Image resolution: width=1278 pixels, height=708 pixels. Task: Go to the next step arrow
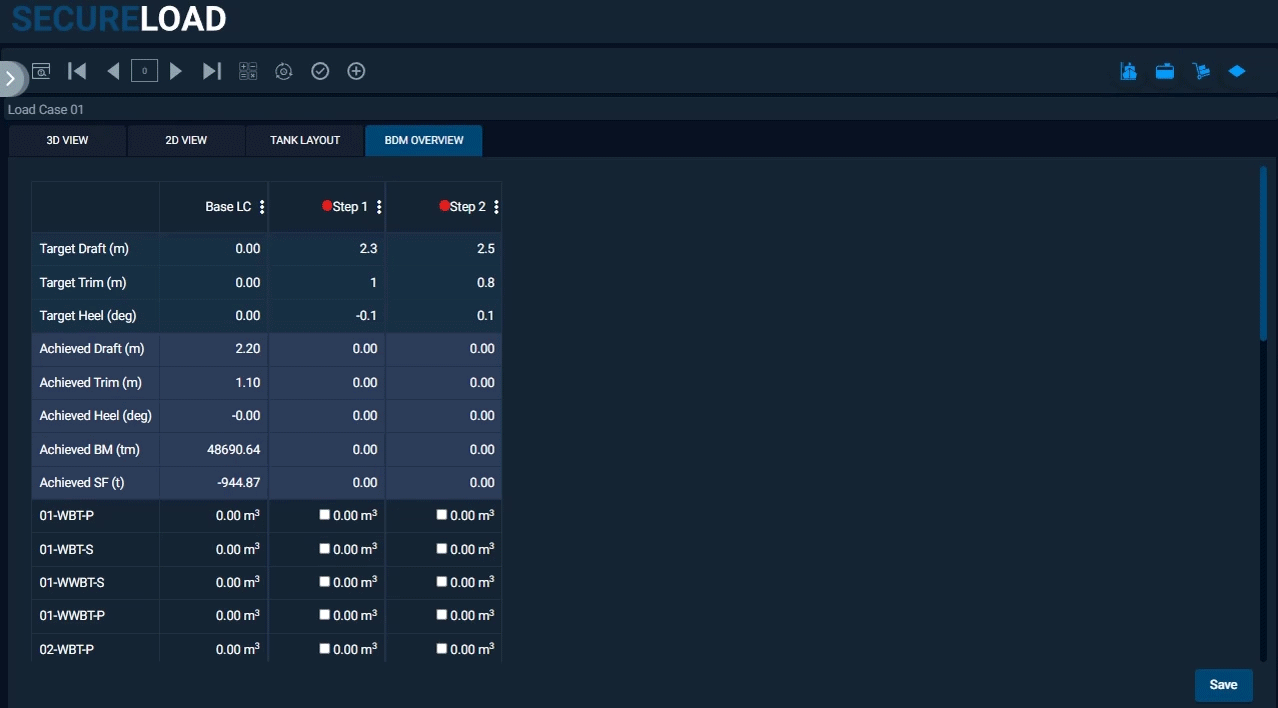tap(176, 71)
